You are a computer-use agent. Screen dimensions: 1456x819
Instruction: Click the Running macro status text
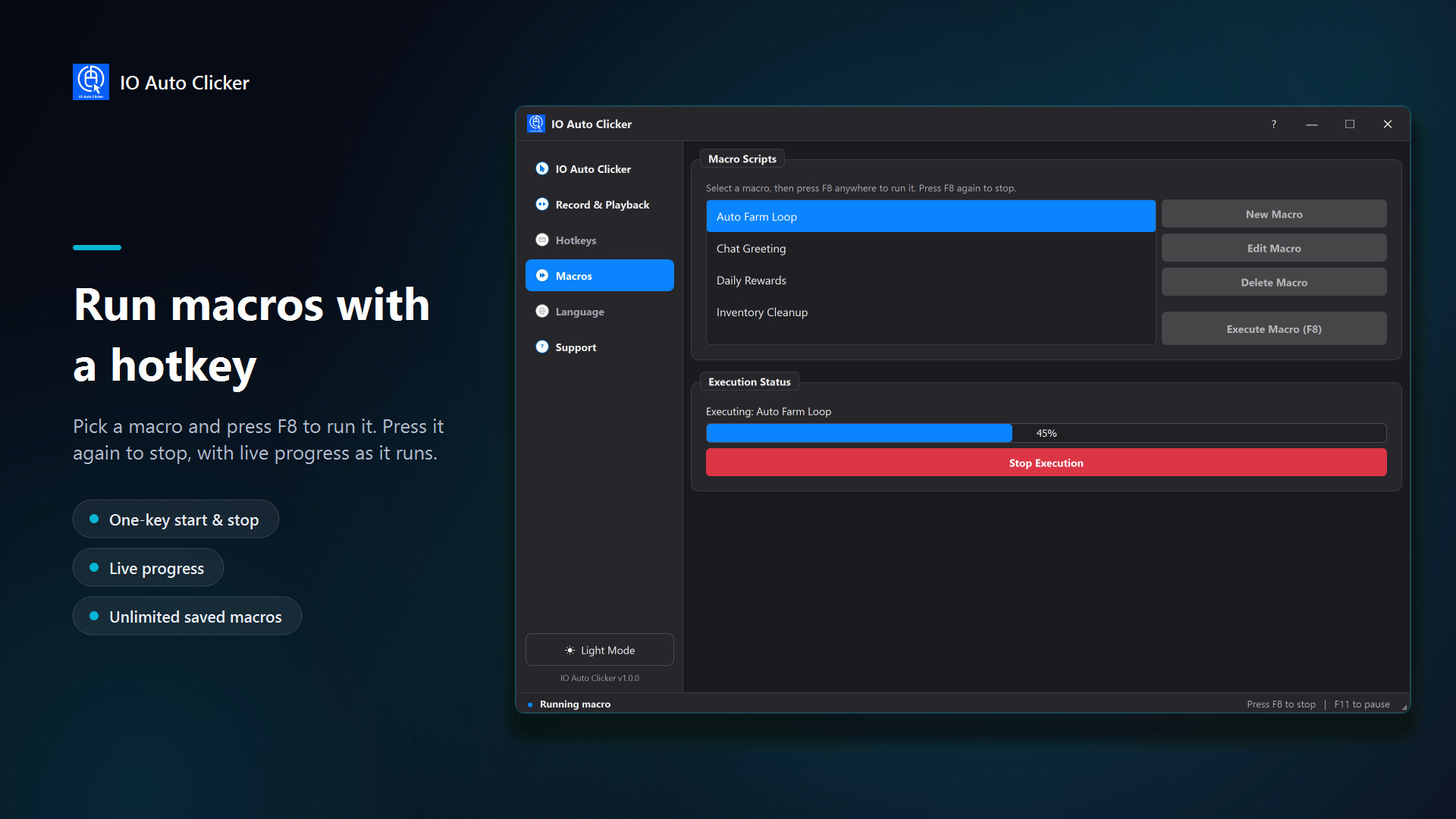pos(575,704)
